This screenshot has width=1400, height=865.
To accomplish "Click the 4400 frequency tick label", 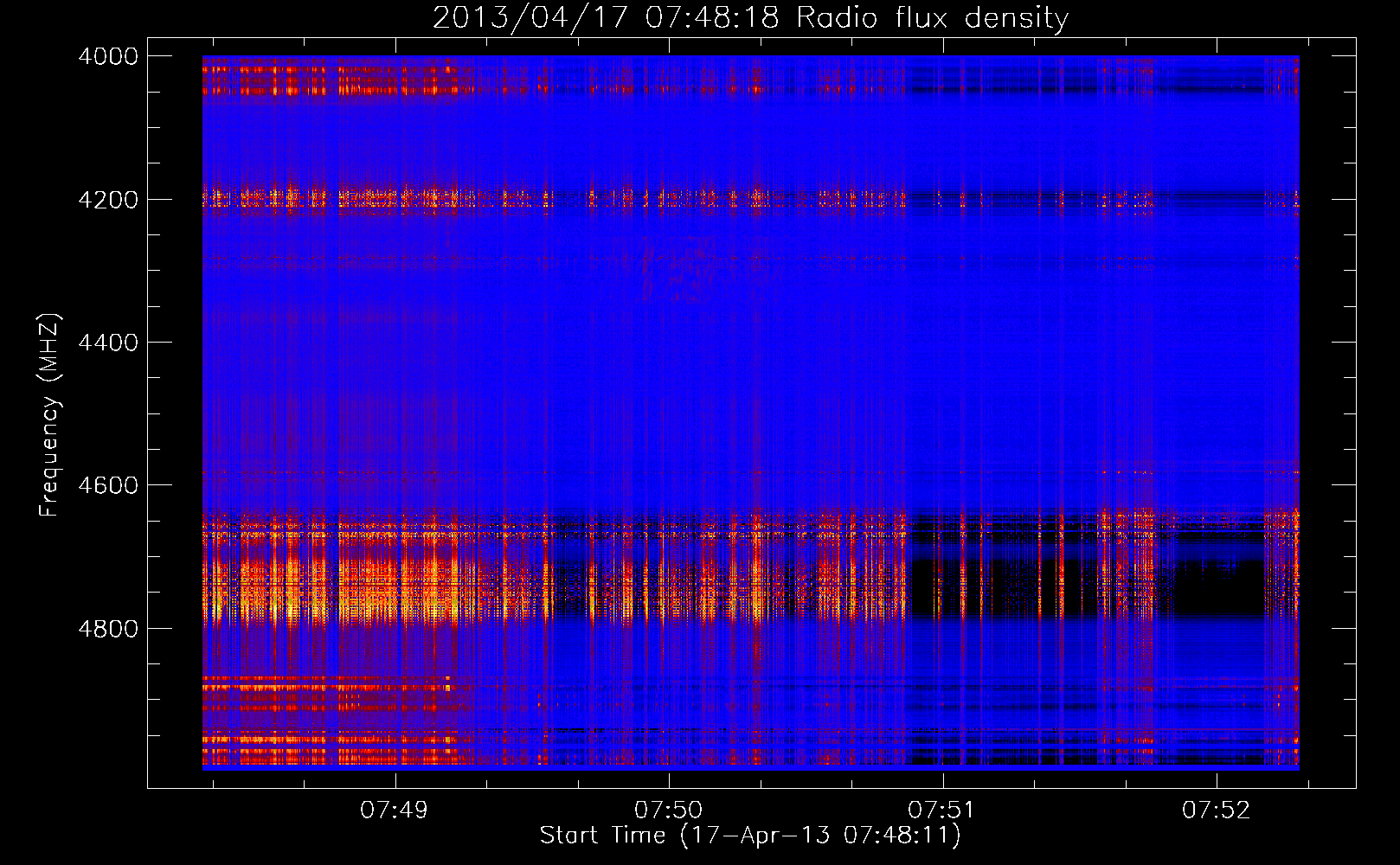I will pos(108,343).
